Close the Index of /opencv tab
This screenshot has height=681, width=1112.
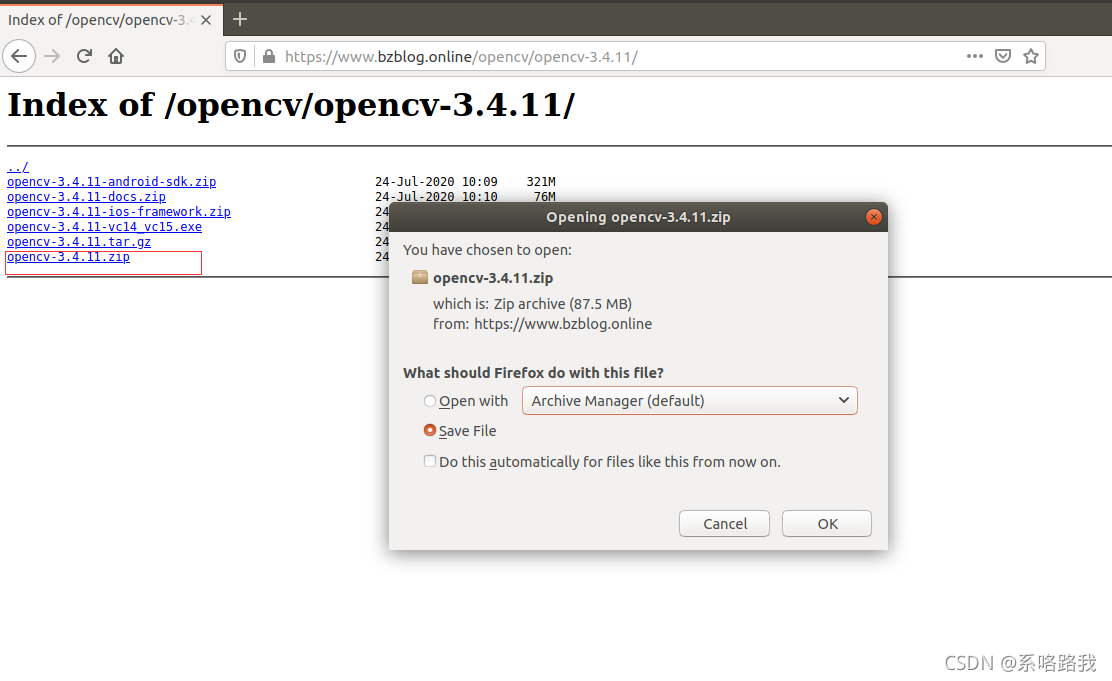point(206,20)
